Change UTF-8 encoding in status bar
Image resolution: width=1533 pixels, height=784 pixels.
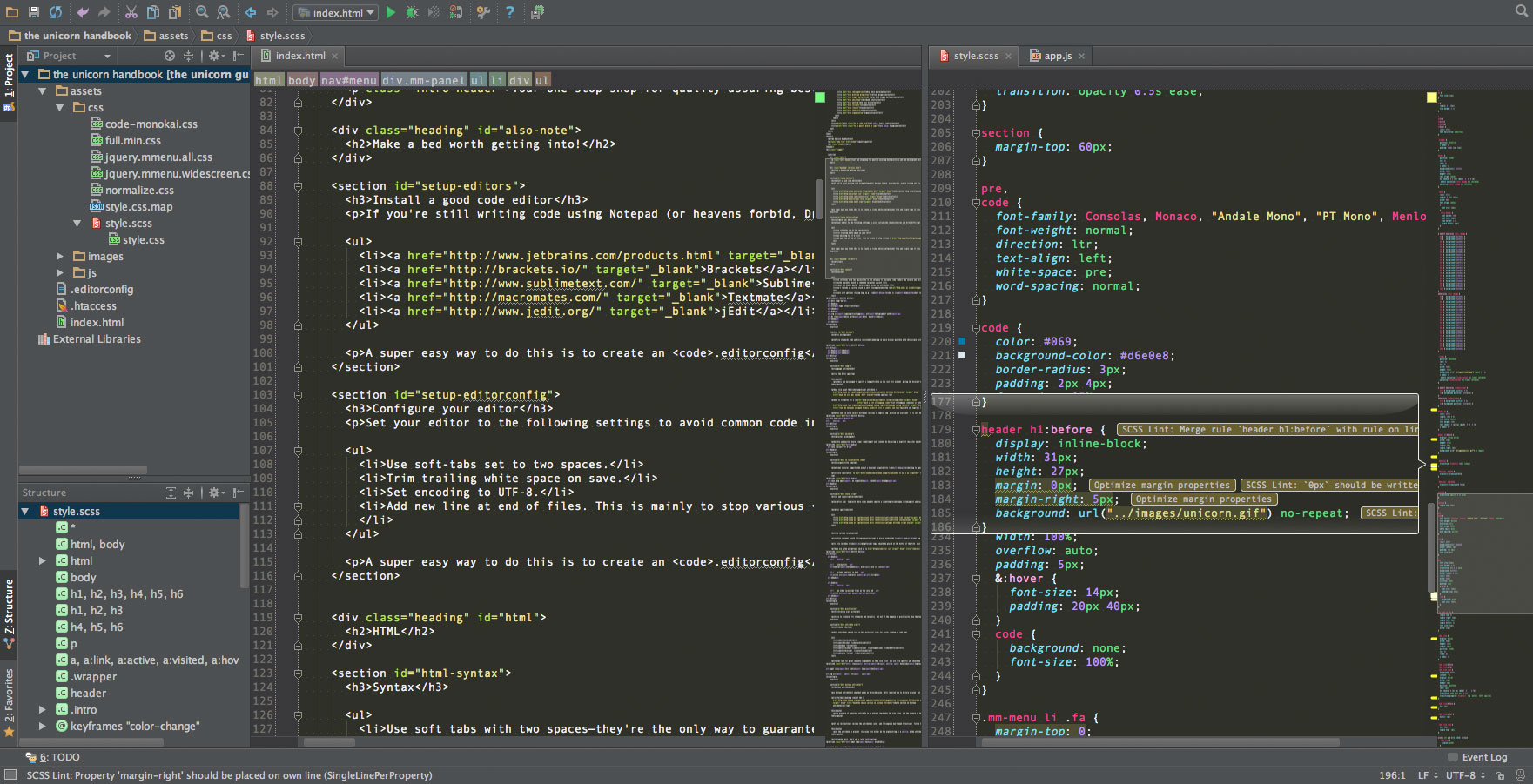[x=1459, y=775]
